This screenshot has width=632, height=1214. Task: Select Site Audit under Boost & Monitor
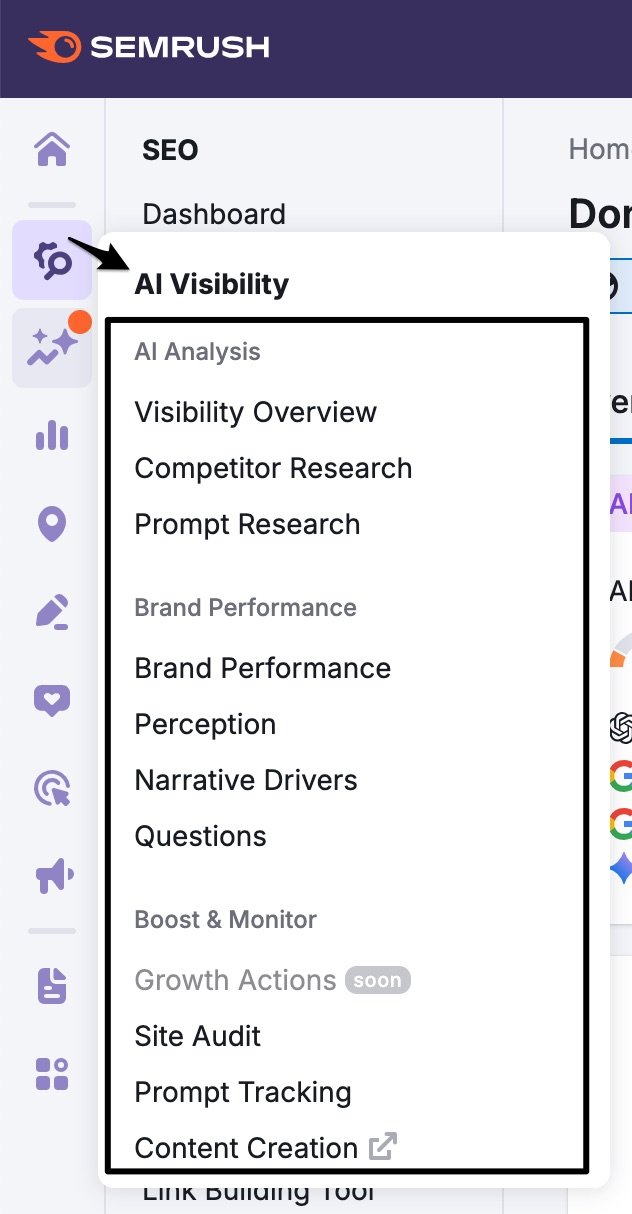(x=197, y=1036)
